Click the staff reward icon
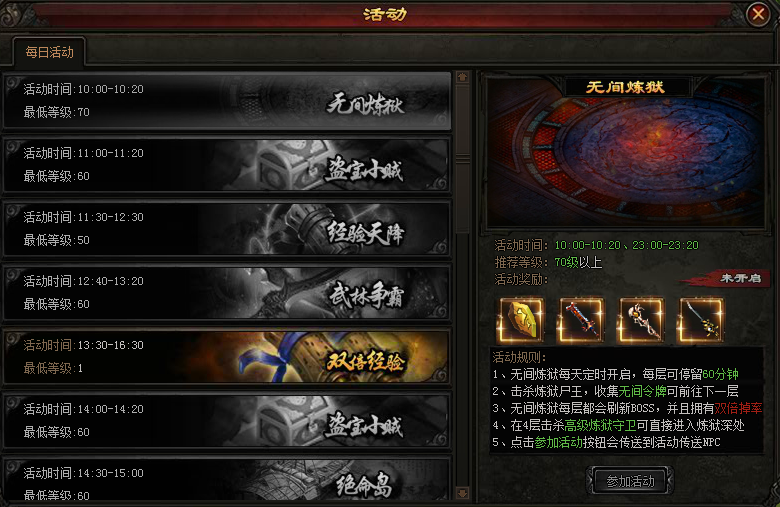The height and width of the screenshot is (507, 780). (641, 320)
